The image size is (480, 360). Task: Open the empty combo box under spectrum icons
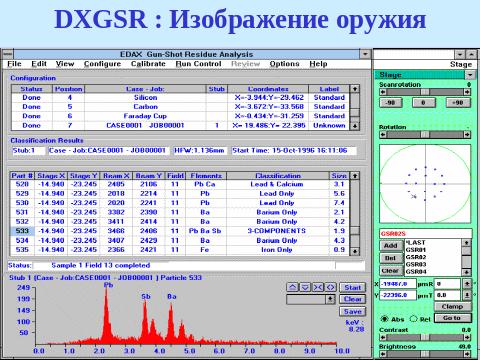(311, 299)
